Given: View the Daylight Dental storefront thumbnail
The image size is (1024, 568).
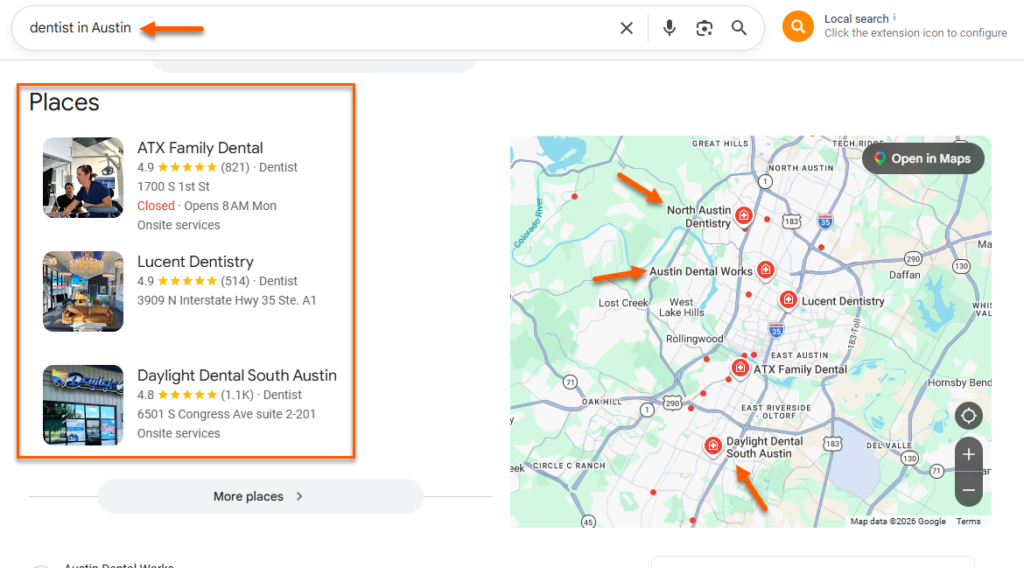Looking at the screenshot, I should (x=83, y=405).
